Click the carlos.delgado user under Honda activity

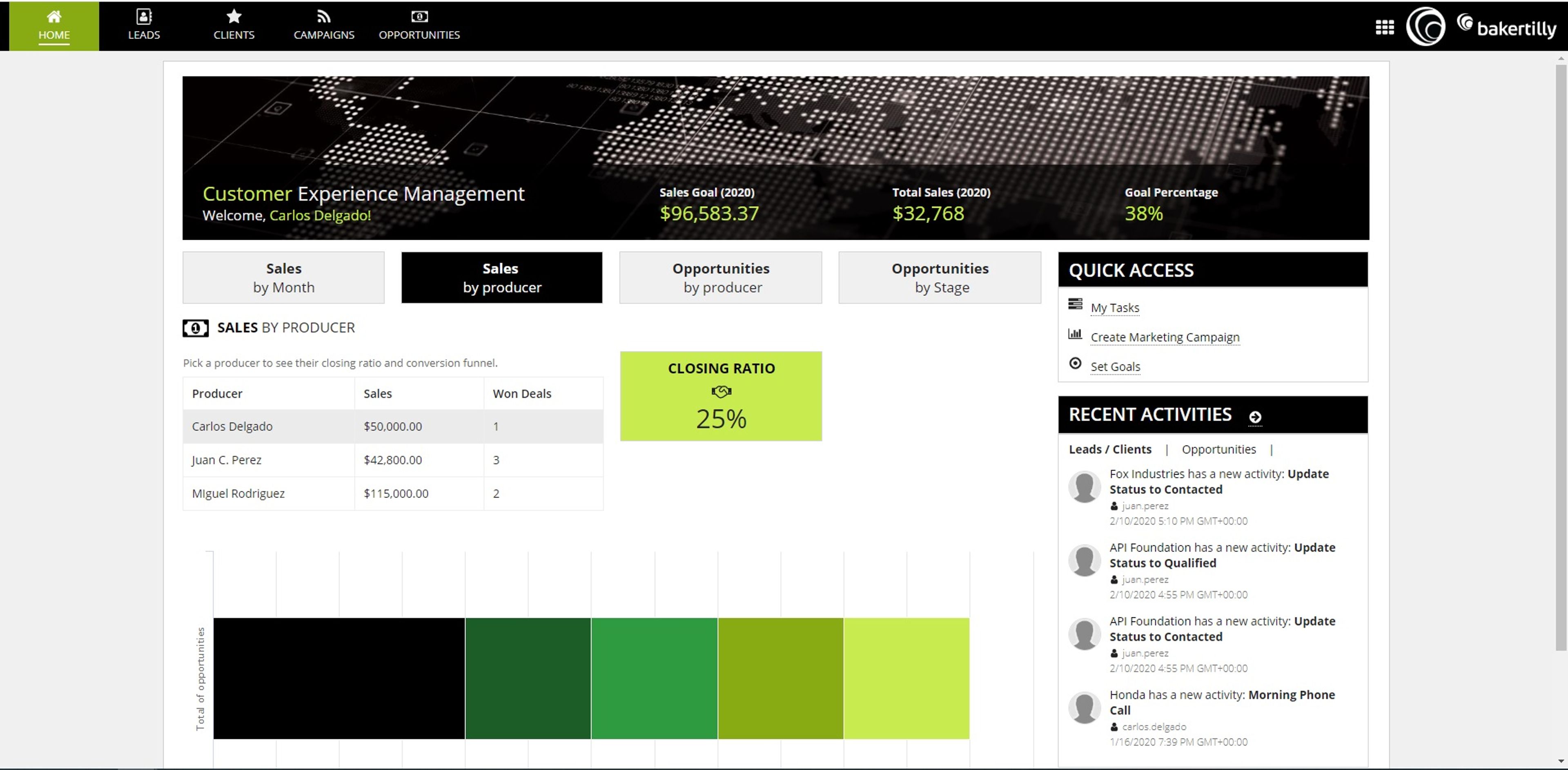(1154, 727)
